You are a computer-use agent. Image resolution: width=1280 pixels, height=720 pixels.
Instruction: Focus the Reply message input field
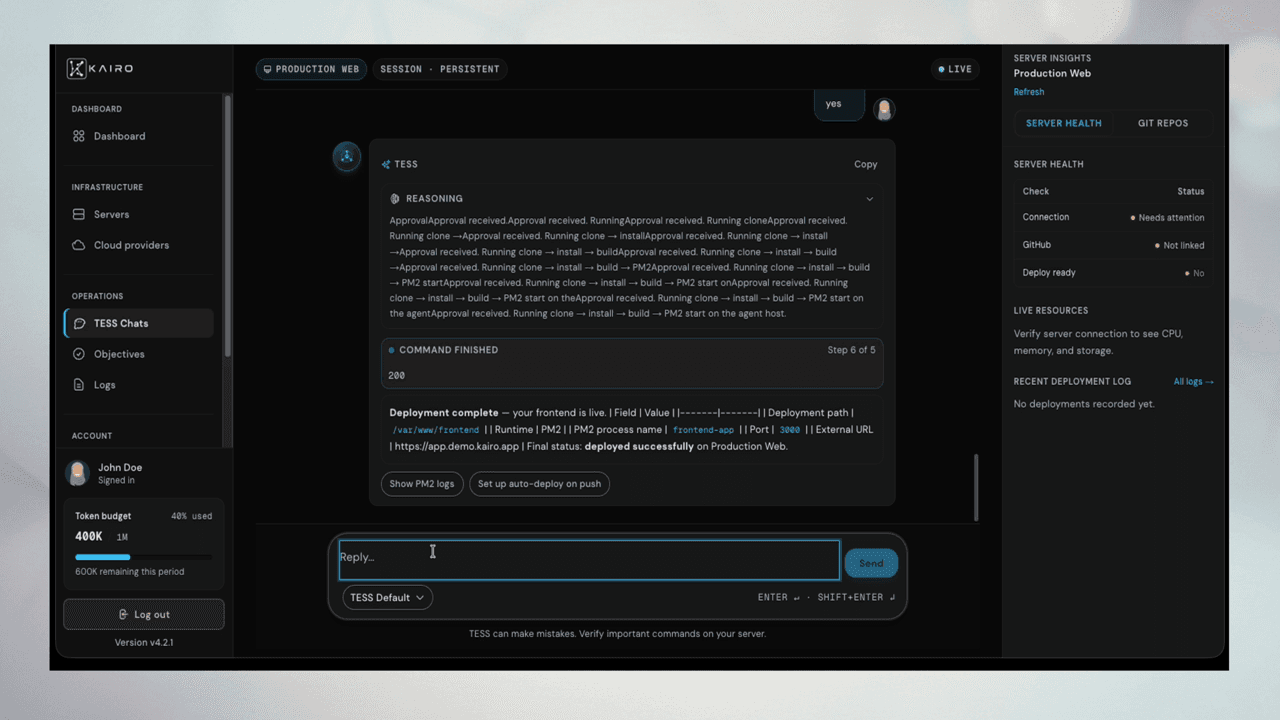pos(589,560)
